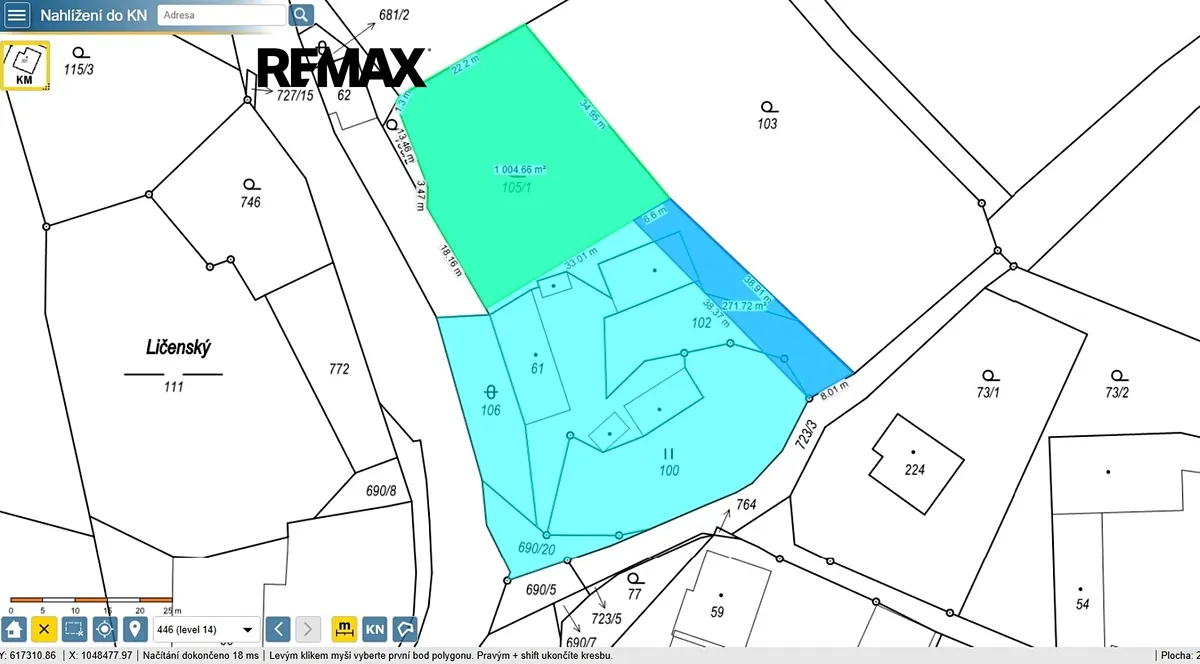Focus the Adresa search field

pyautogui.click(x=220, y=15)
